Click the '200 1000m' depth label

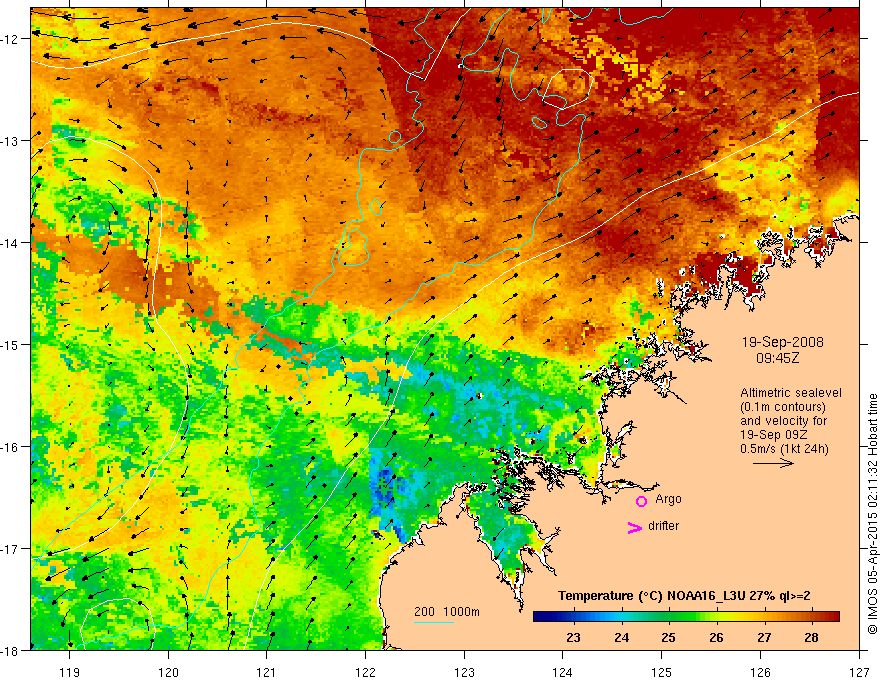coord(447,612)
